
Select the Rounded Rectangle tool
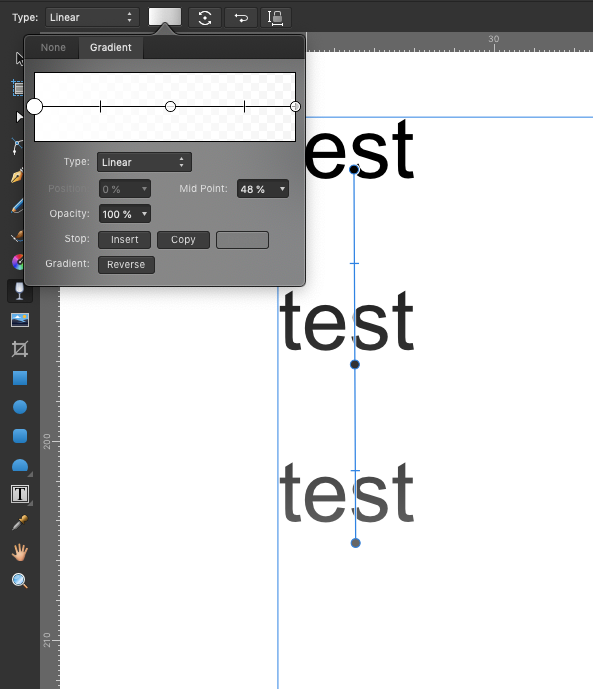[20, 436]
